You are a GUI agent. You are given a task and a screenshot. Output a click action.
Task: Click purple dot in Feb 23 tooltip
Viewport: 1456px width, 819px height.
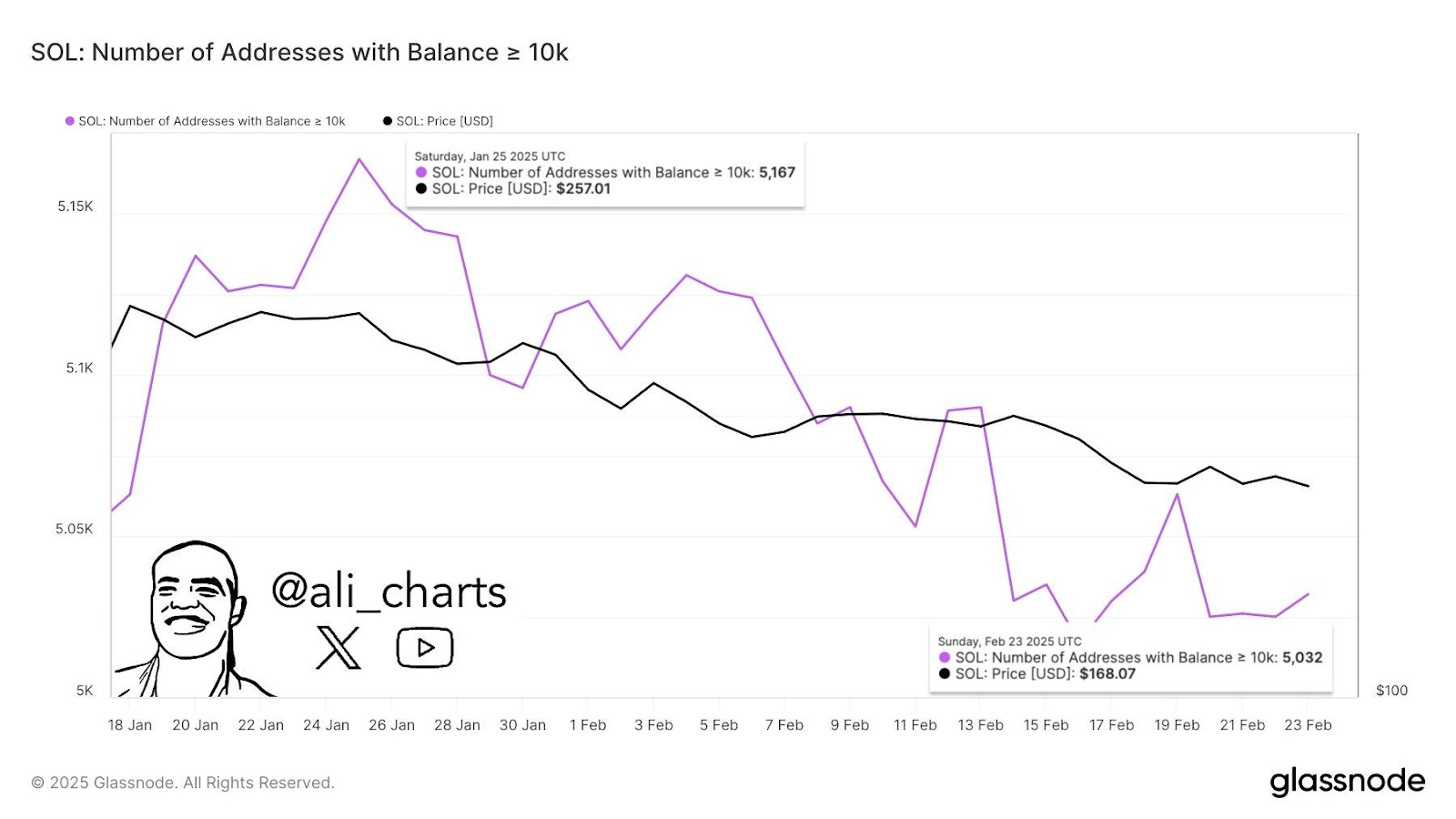tap(945, 658)
